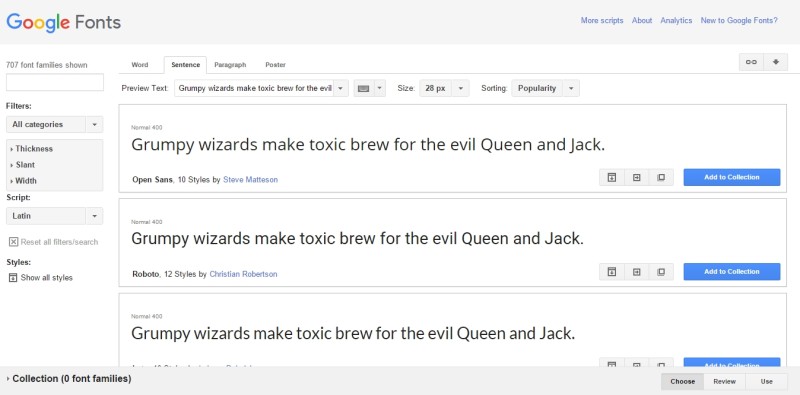
Task: Add Open Sans to Collection
Action: 732,177
